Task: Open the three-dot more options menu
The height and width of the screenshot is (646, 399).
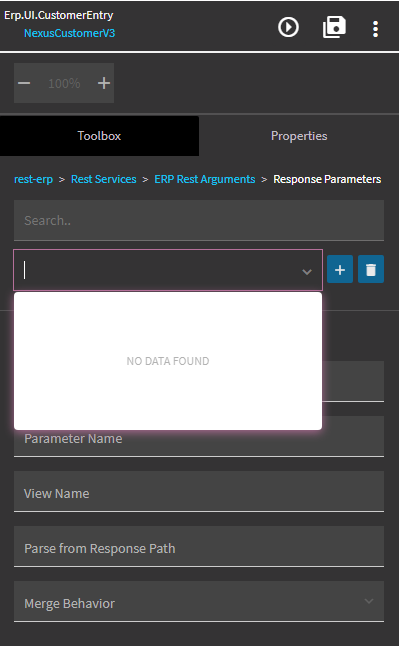Action: point(375,29)
